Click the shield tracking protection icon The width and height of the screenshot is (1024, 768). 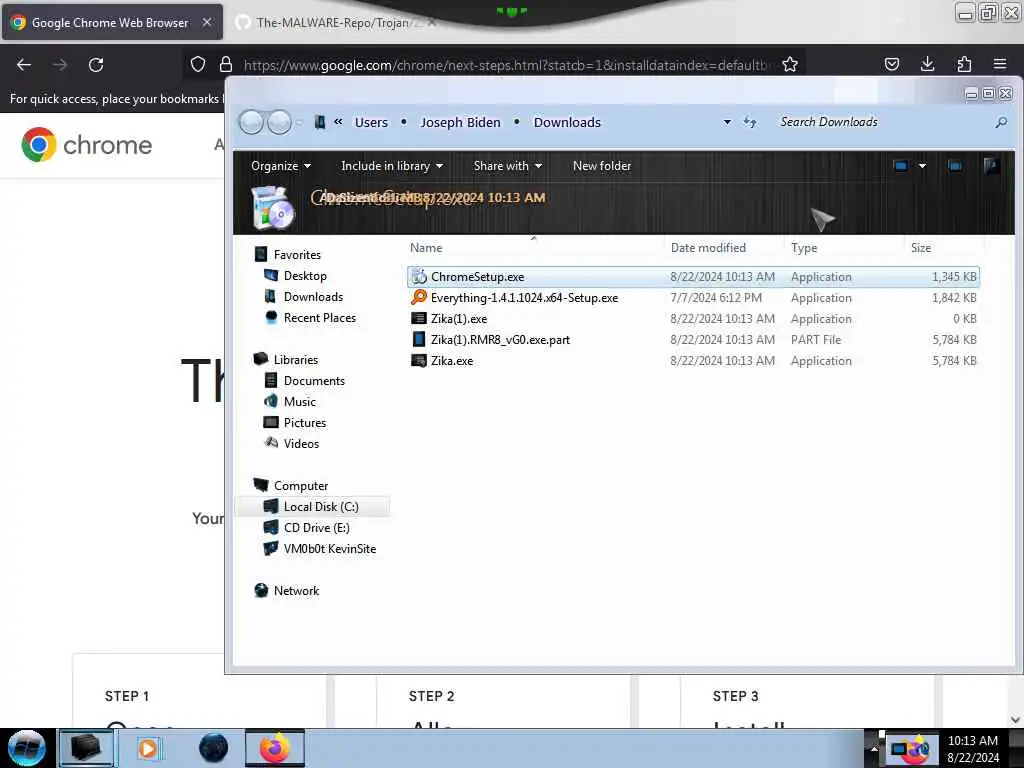[x=198, y=64]
